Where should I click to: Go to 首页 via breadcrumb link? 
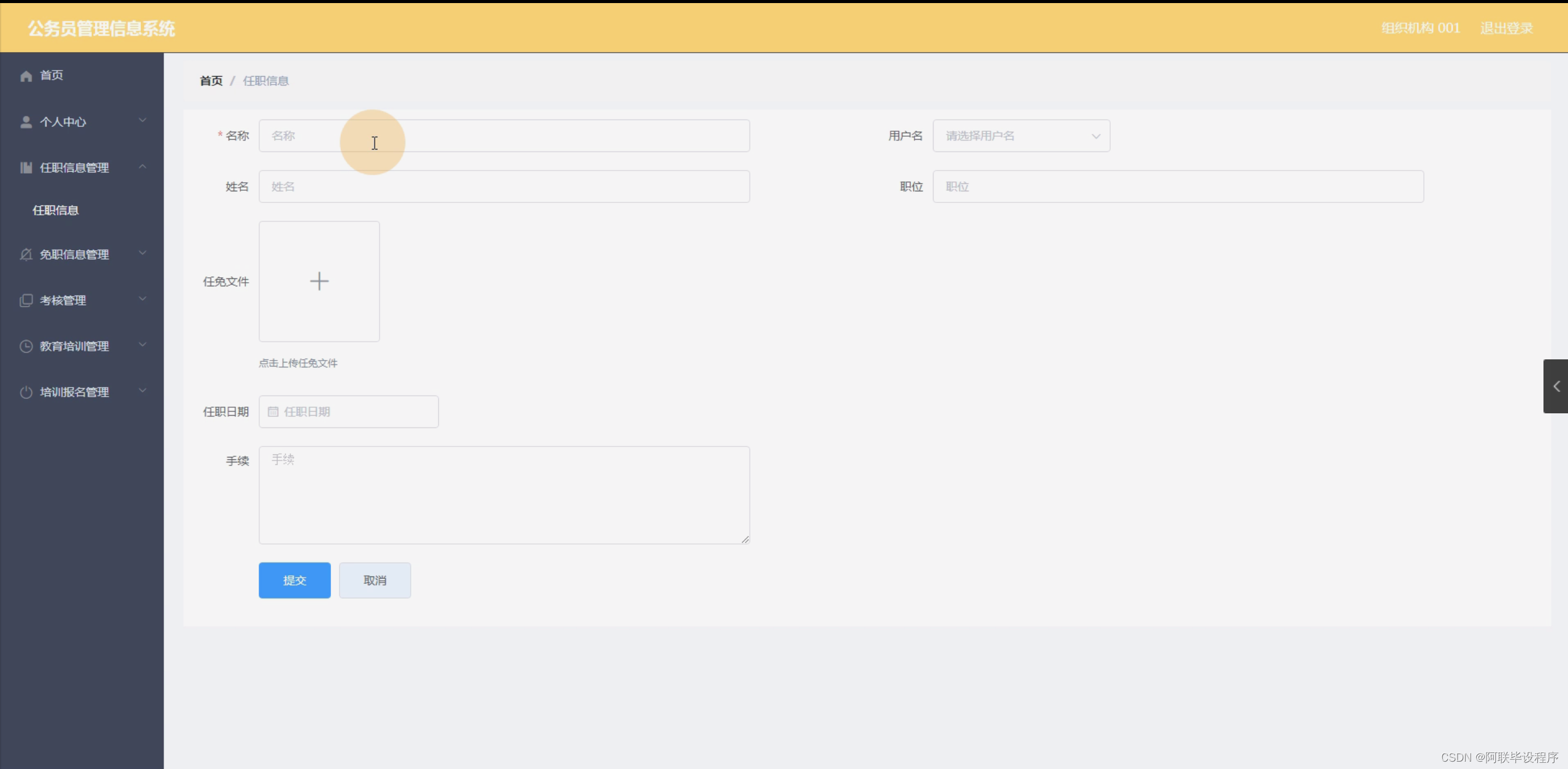point(211,81)
